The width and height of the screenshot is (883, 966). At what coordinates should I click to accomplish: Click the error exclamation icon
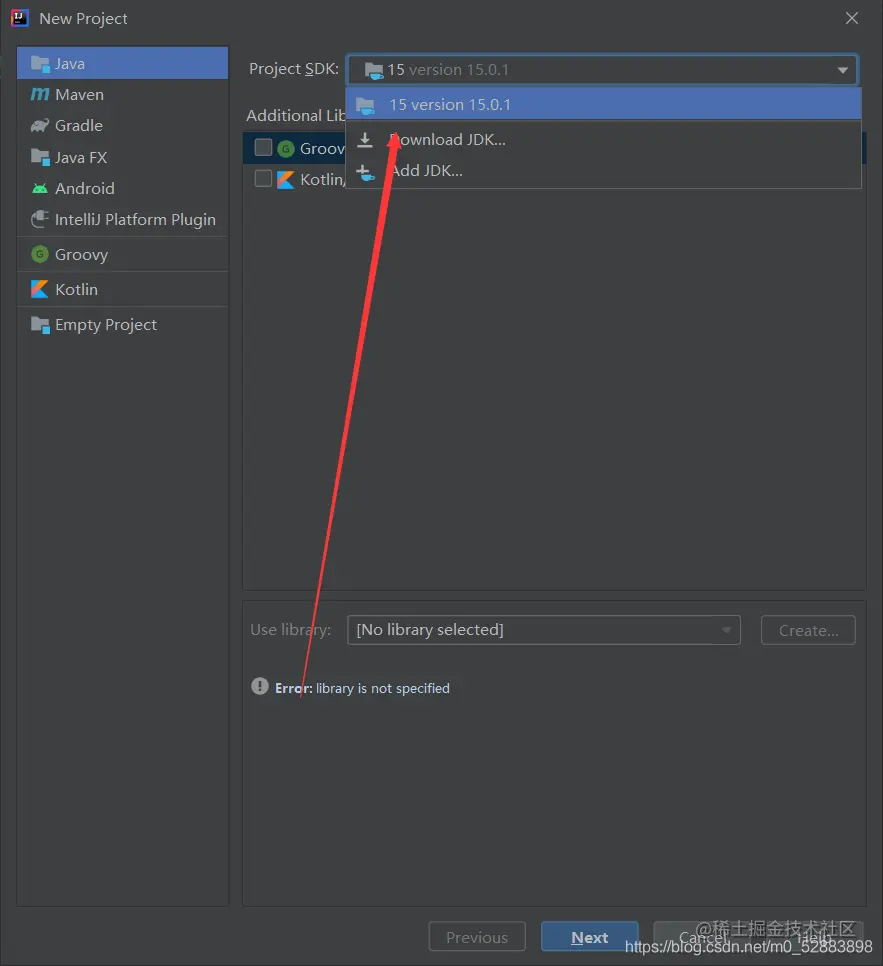259,686
